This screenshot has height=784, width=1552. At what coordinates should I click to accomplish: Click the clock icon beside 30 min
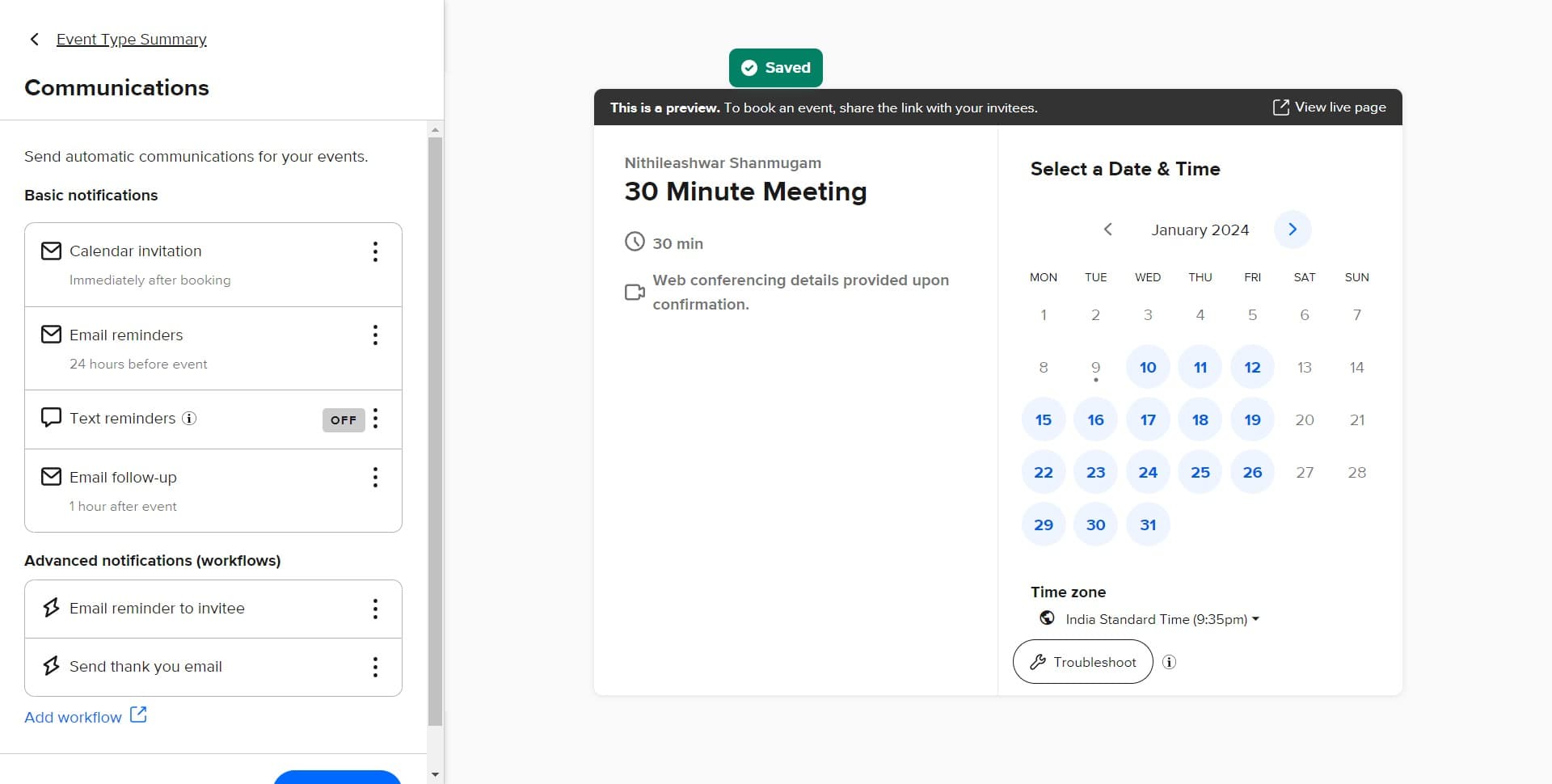[x=635, y=242]
